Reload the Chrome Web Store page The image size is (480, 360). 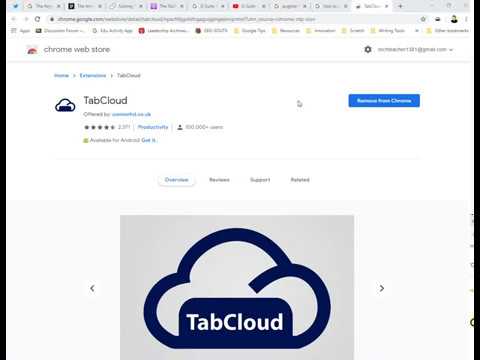click(37, 19)
